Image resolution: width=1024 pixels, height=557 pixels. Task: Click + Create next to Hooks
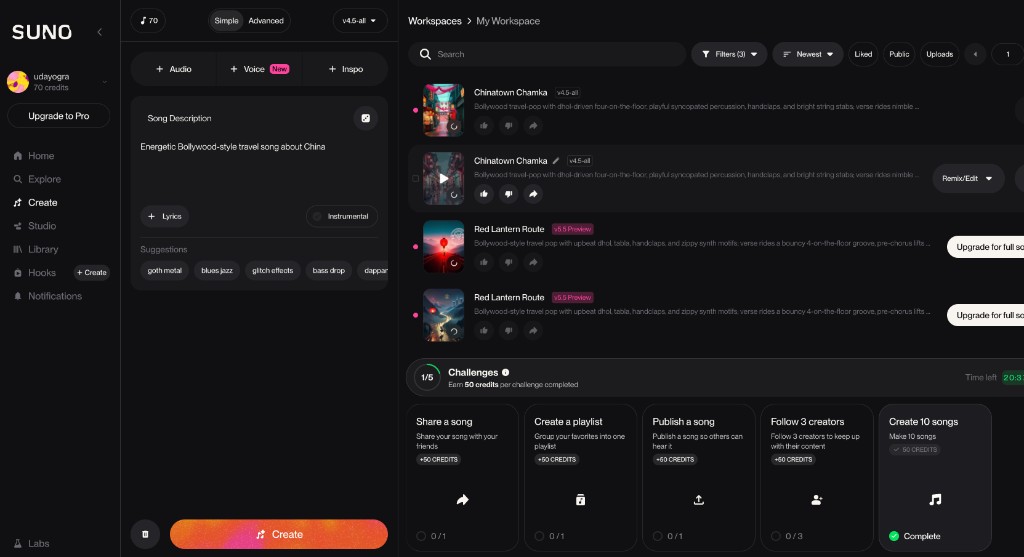91,273
